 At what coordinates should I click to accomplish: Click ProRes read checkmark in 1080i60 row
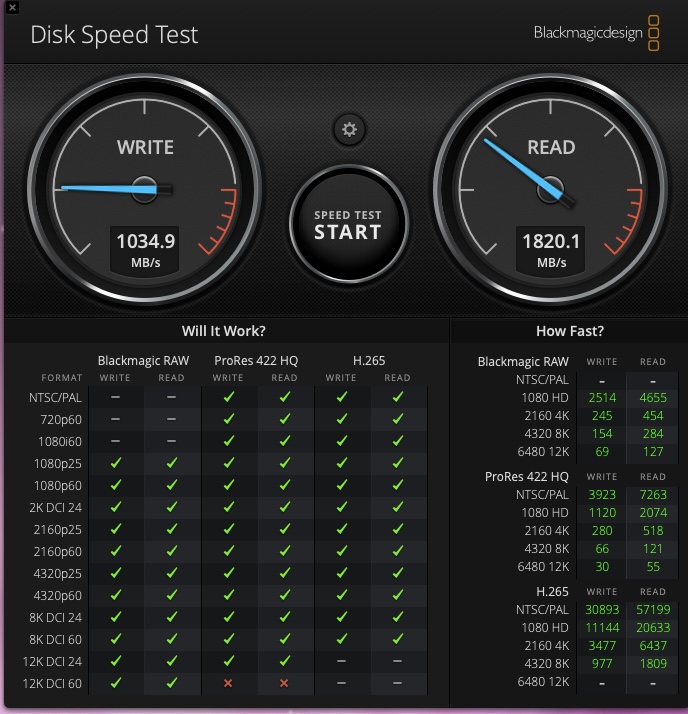(285, 441)
